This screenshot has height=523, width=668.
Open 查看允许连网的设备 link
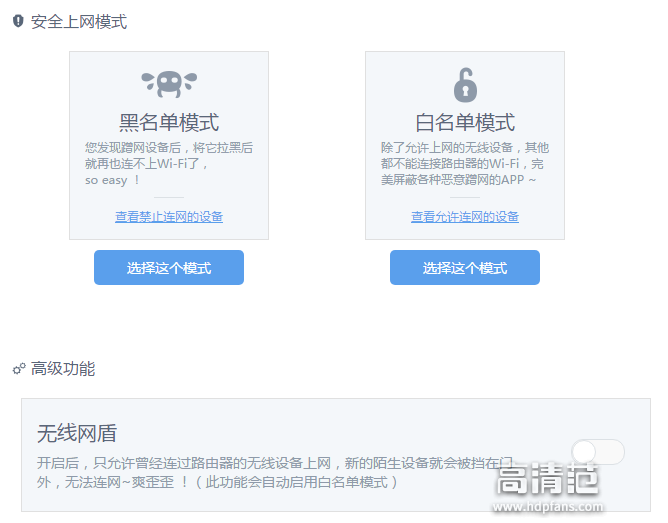(x=465, y=217)
